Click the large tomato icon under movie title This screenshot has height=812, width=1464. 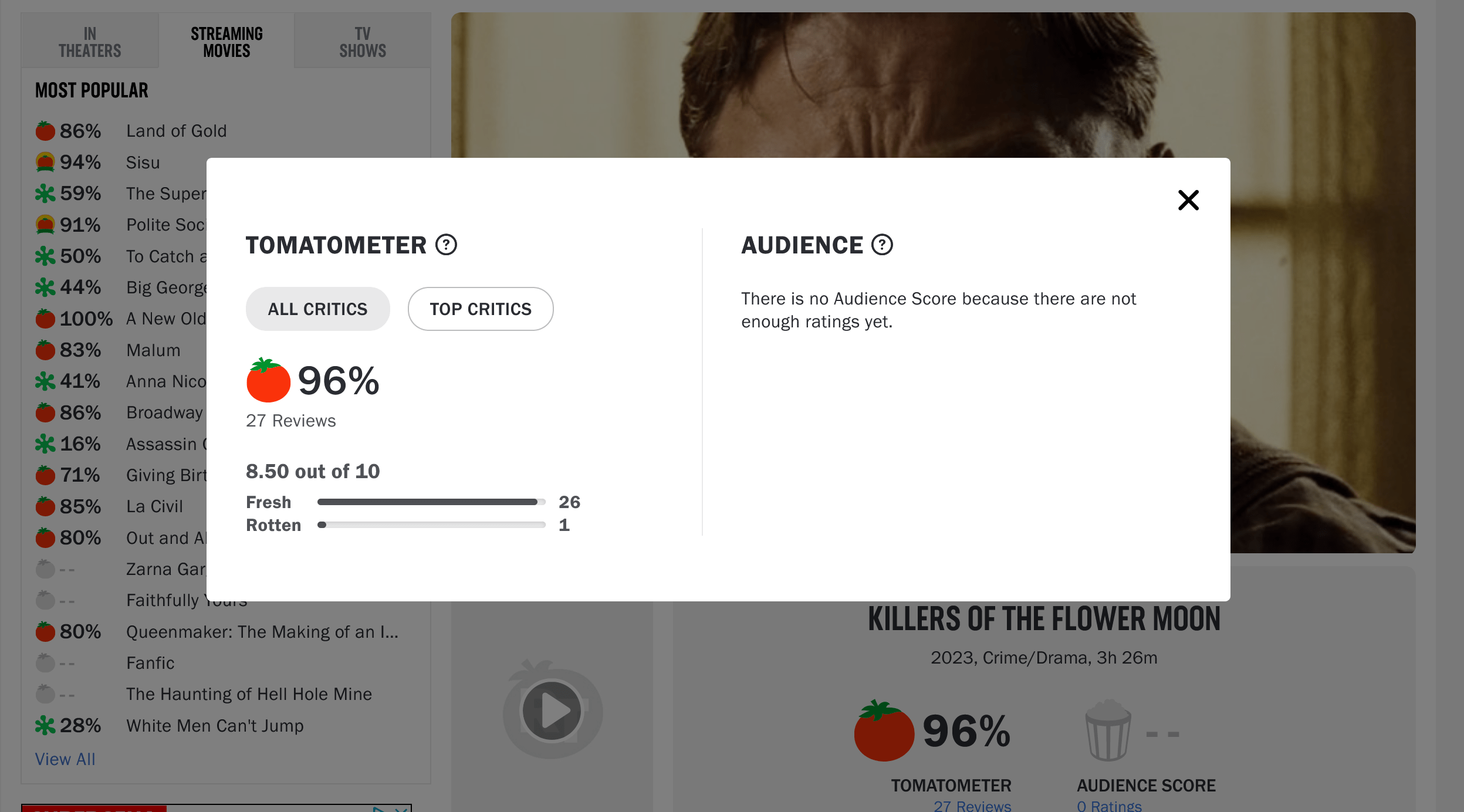884,731
